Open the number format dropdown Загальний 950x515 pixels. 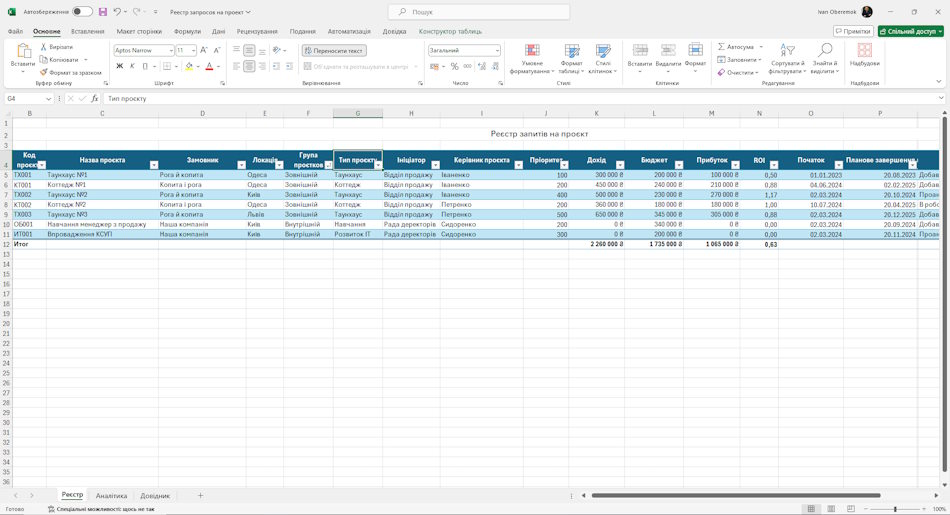497,51
